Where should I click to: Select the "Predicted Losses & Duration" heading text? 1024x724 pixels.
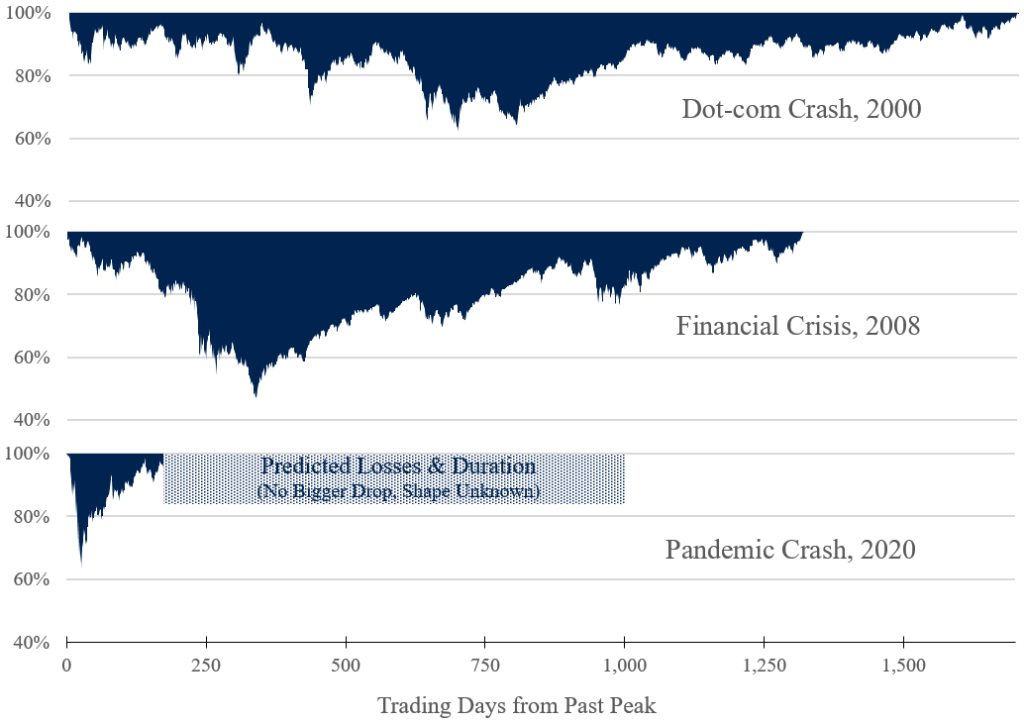tap(398, 467)
